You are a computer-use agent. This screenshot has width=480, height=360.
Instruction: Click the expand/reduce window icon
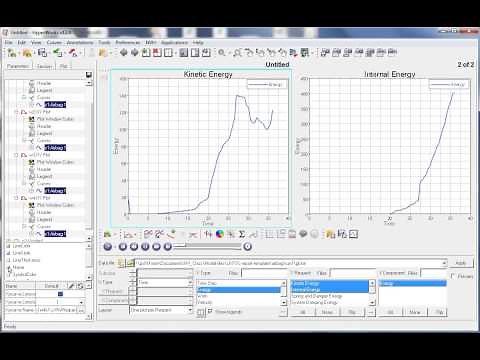click(x=184, y=52)
